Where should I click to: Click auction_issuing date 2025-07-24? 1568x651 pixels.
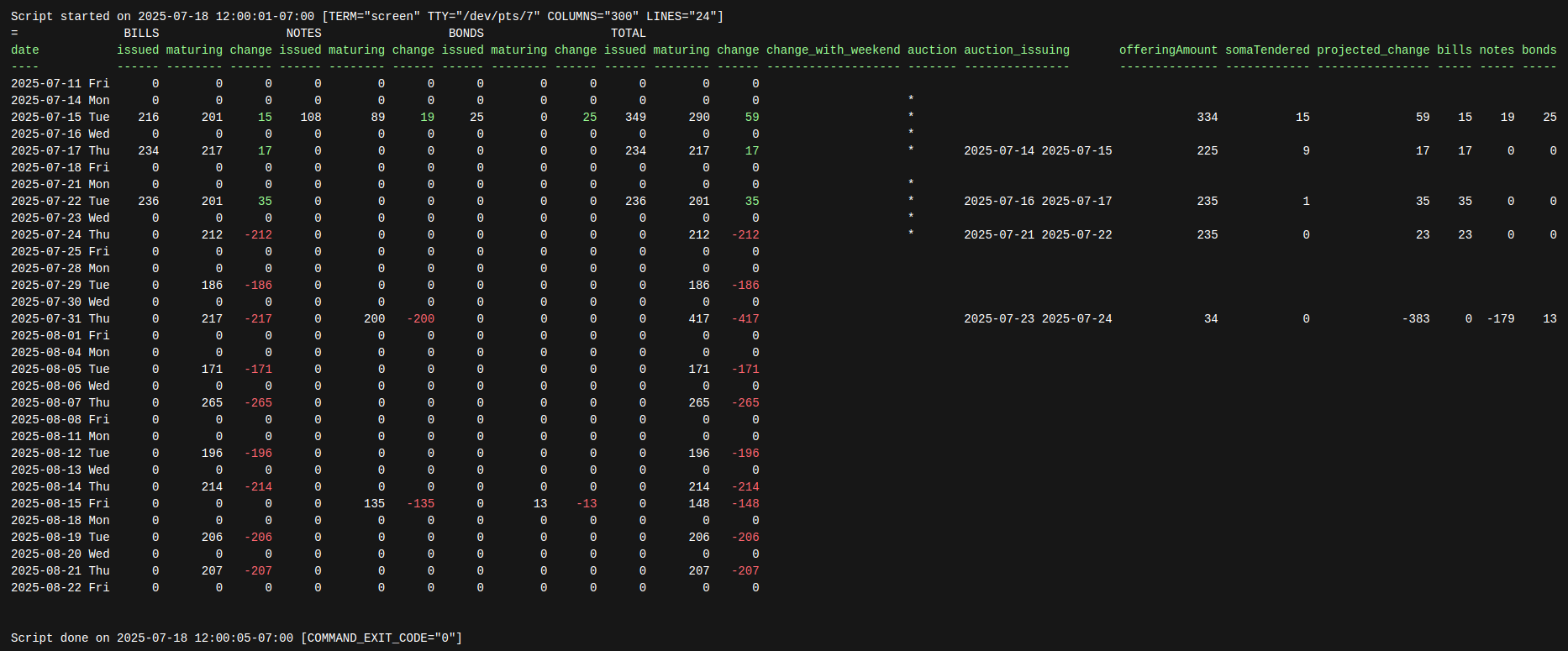[x=1077, y=319]
